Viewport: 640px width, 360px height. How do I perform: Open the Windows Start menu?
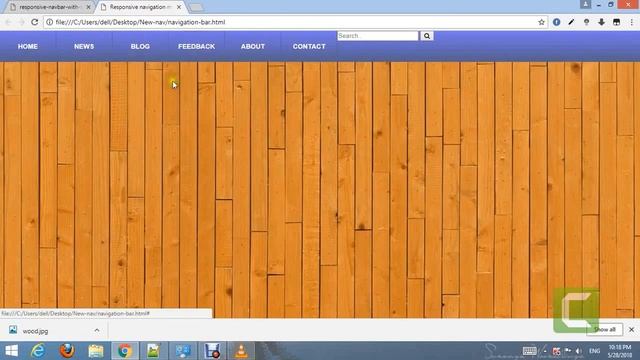11,351
